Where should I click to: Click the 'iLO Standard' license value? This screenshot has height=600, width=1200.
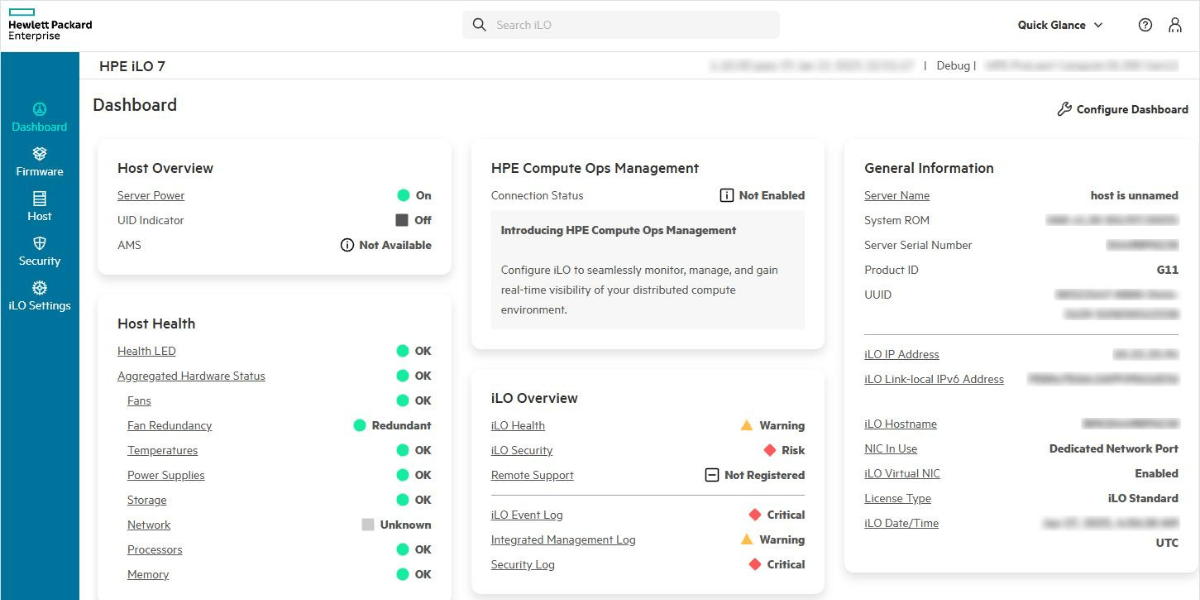click(x=1143, y=499)
